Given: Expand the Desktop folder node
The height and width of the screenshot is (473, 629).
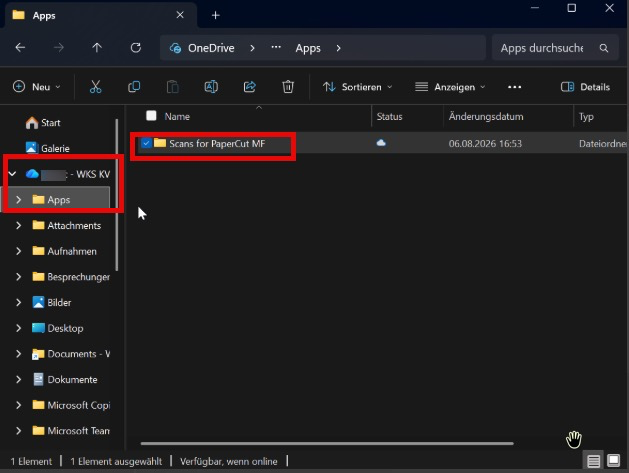Looking at the screenshot, I should [x=18, y=328].
